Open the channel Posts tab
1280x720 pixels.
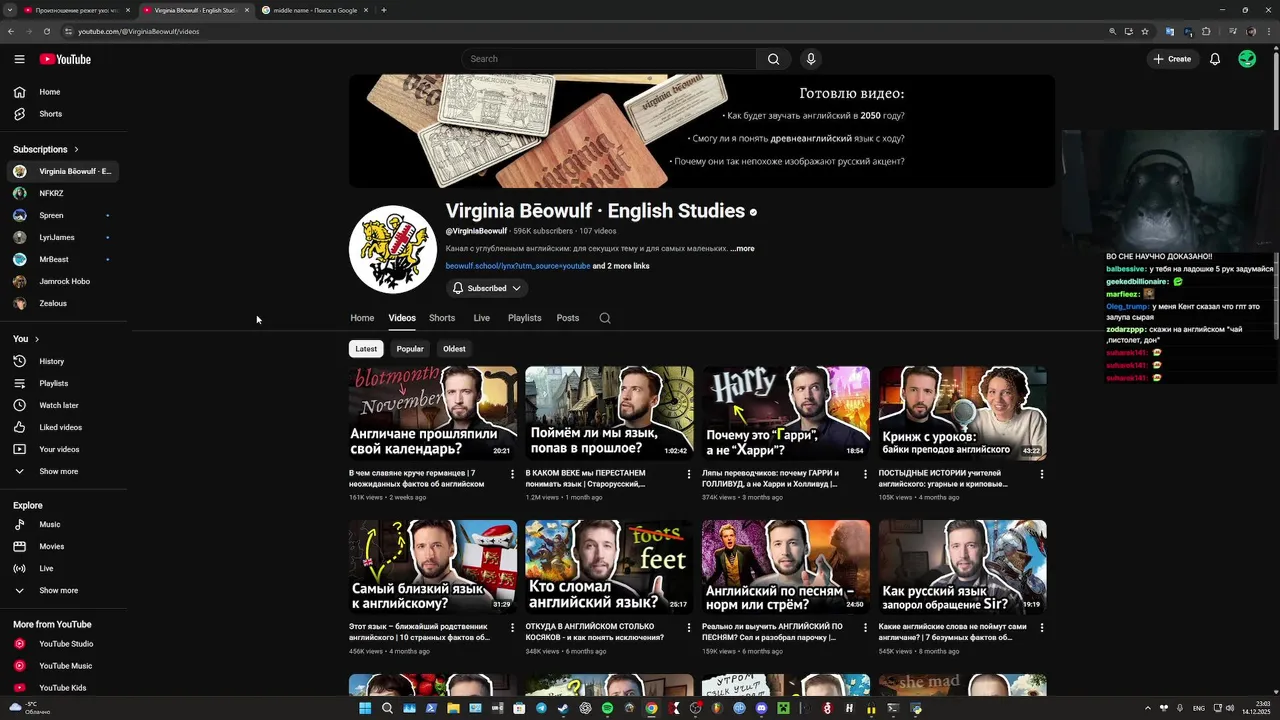point(568,318)
